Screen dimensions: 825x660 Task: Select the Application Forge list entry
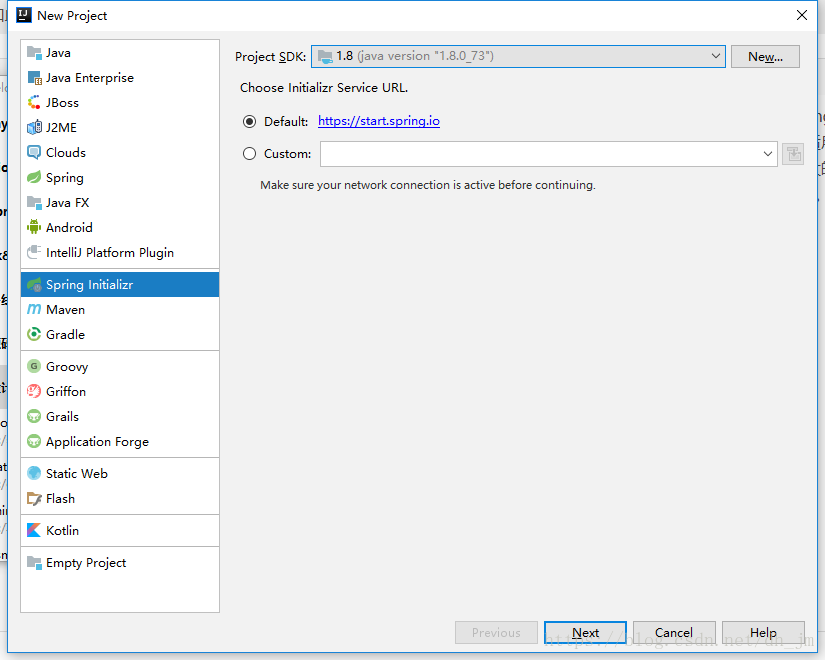[x=120, y=442]
